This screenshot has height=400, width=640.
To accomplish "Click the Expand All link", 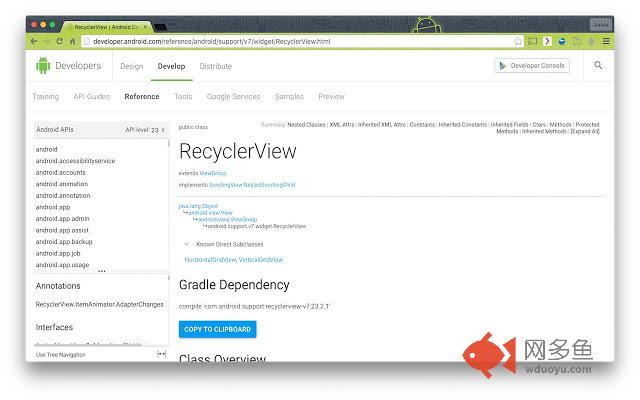I will 585,131.
